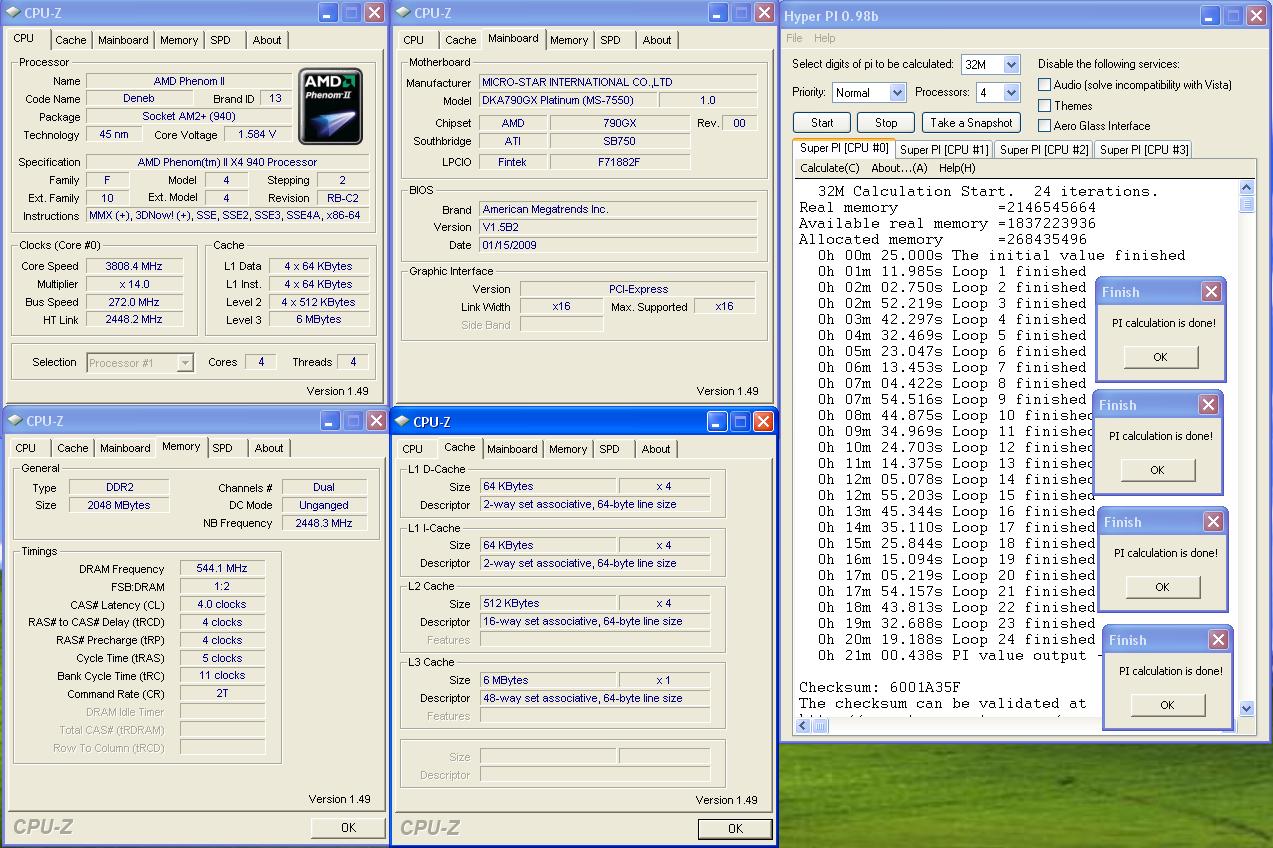The image size is (1273, 848).
Task: Click the Start button in Hyper PI
Action: (x=822, y=123)
